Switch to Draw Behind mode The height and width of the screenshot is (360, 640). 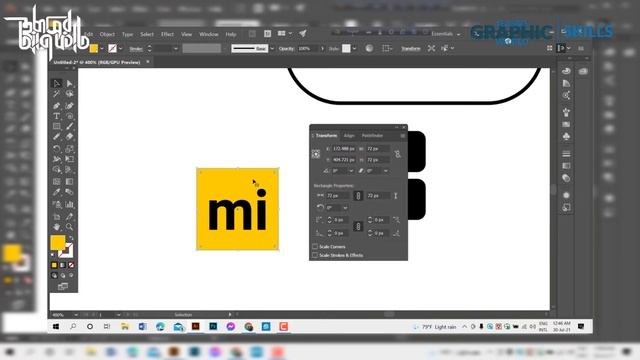63,276
